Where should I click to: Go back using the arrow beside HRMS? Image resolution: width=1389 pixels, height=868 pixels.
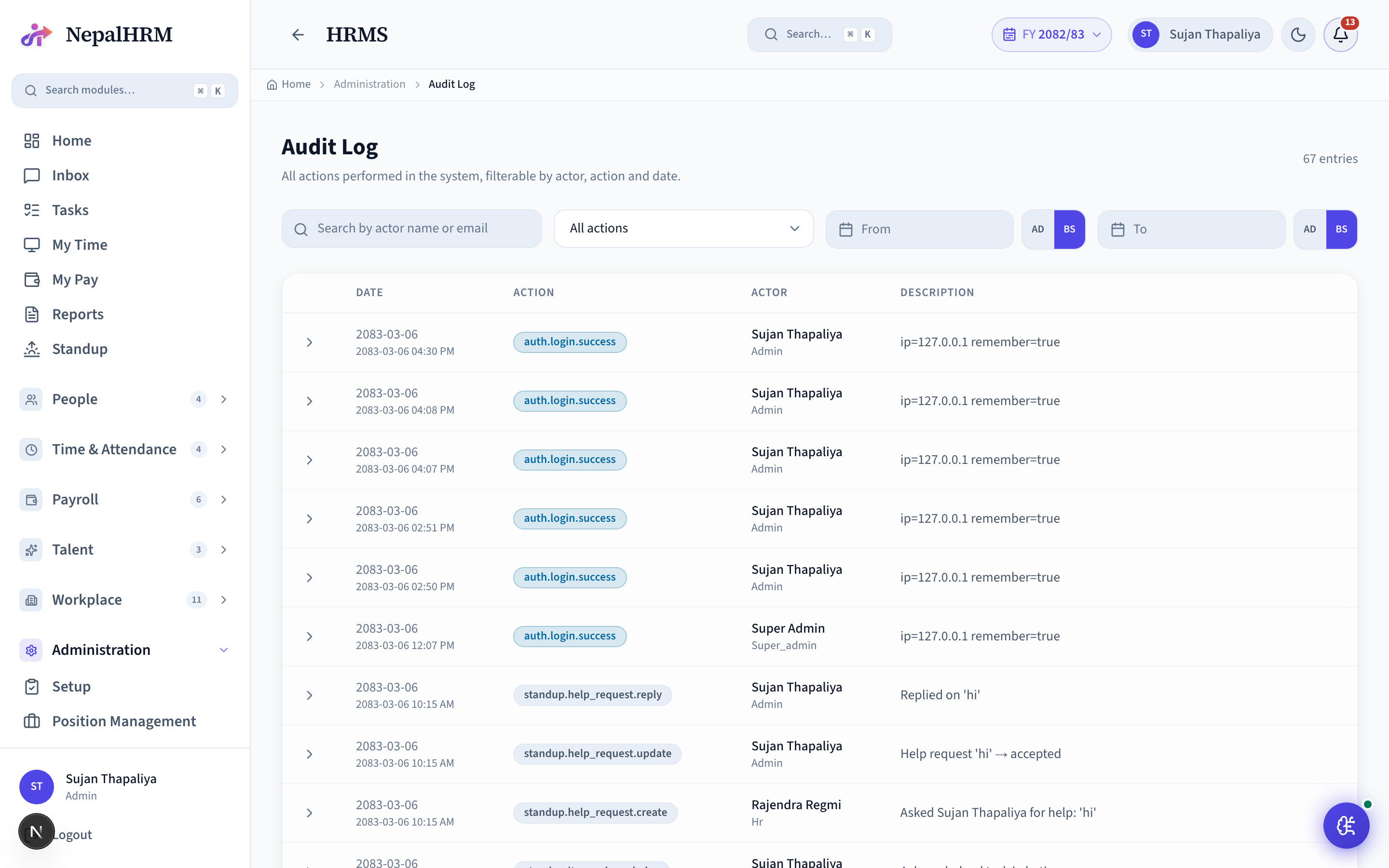[x=297, y=34]
